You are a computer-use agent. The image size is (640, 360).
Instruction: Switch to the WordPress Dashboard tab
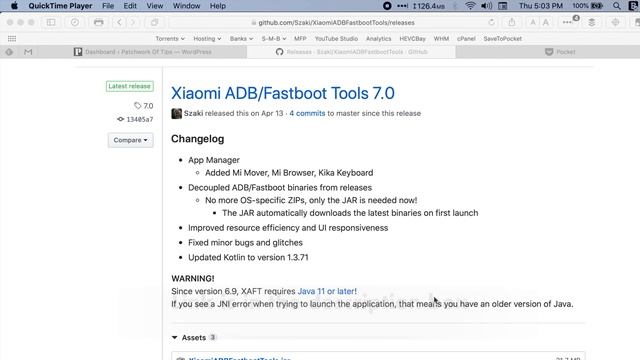tap(143, 52)
